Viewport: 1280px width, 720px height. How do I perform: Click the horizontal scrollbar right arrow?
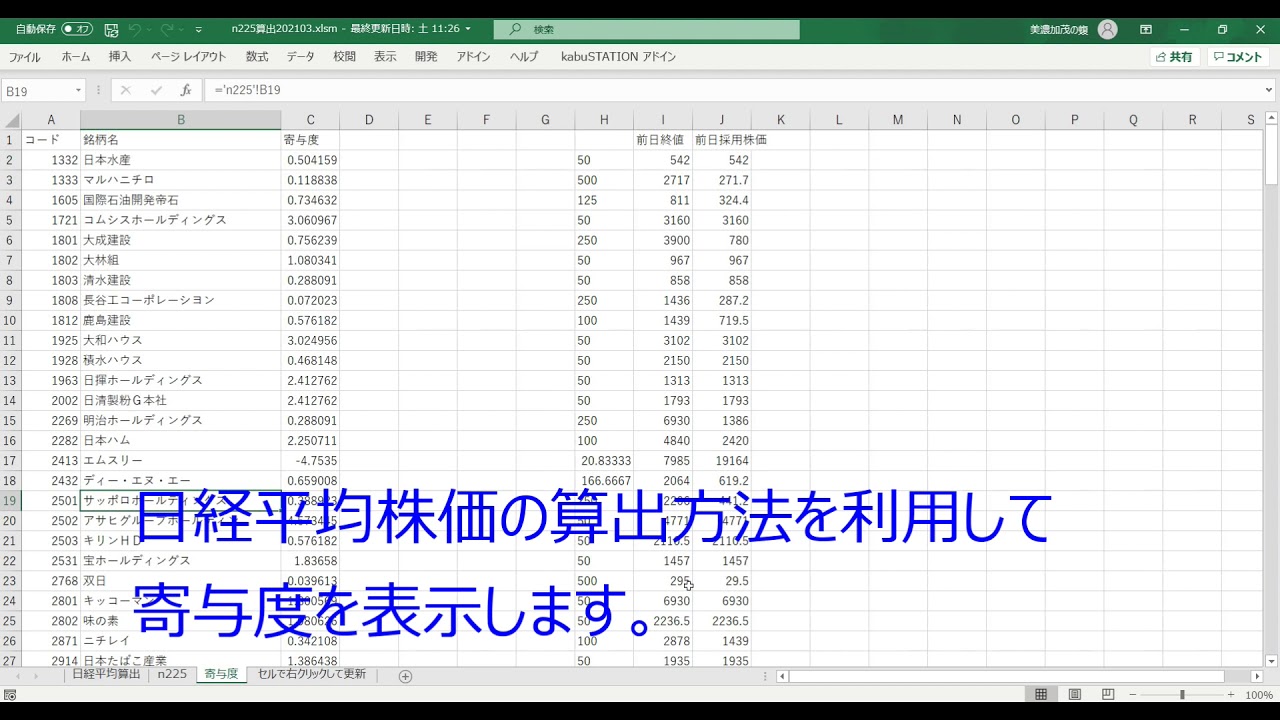[1257, 676]
